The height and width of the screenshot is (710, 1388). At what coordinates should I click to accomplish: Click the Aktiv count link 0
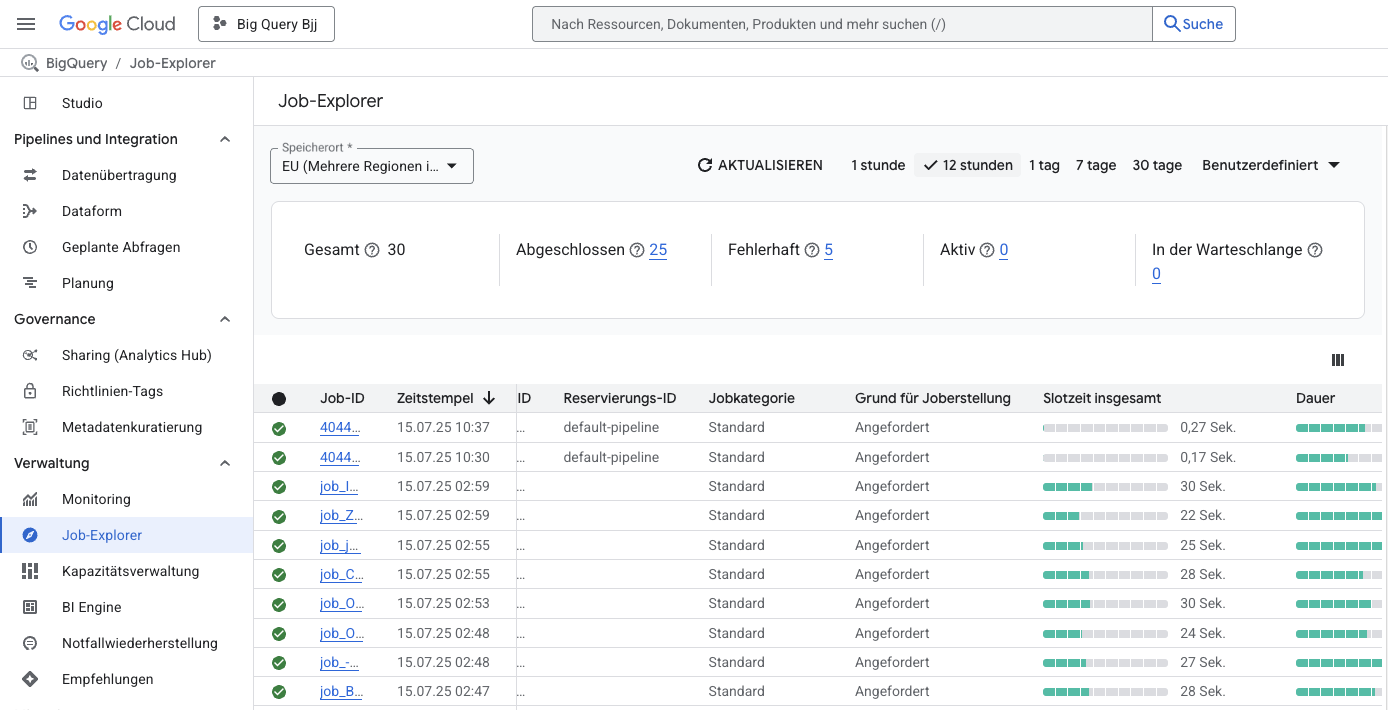point(1003,250)
